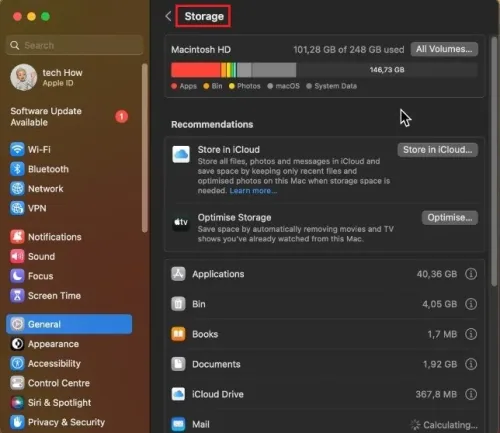Select Appearance in the sidebar
Screen dimensions: 500x433
click(45, 344)
